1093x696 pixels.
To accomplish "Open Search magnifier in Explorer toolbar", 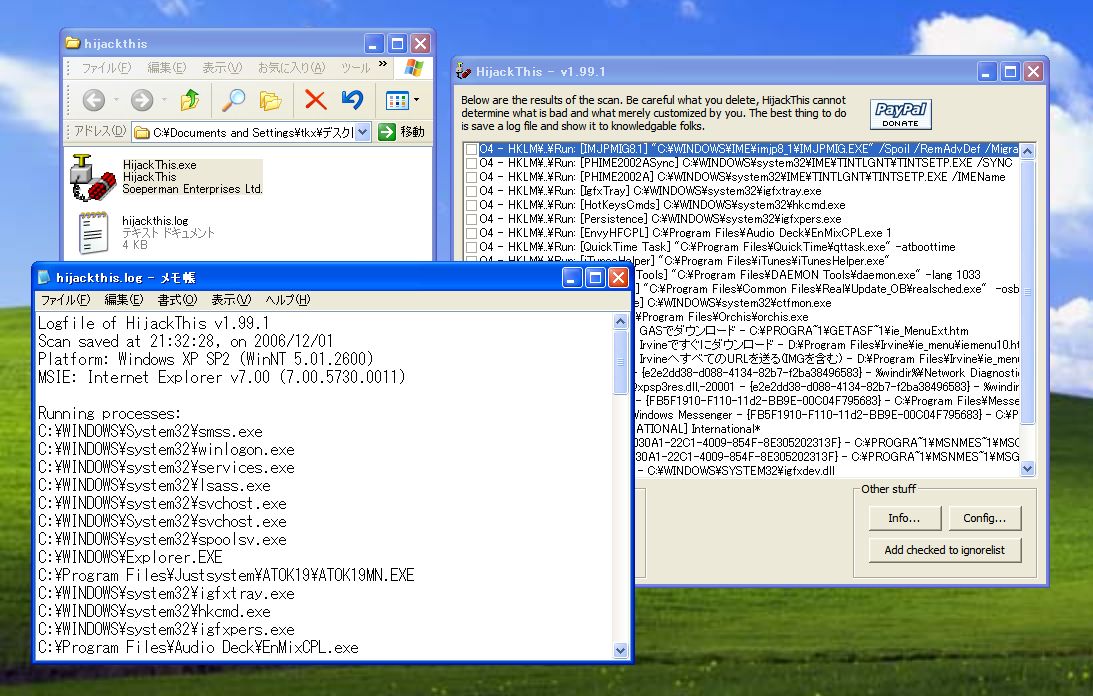I will point(234,100).
